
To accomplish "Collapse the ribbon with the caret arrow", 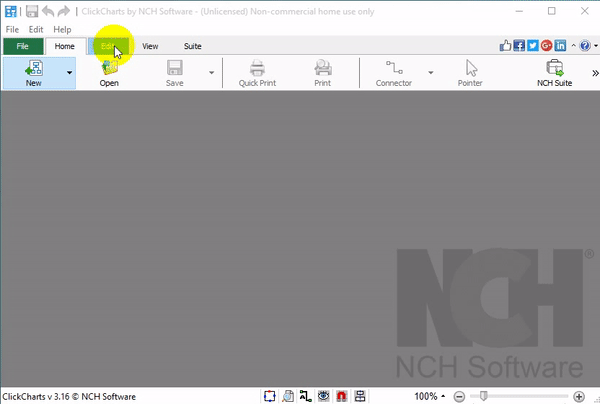I will point(573,46).
